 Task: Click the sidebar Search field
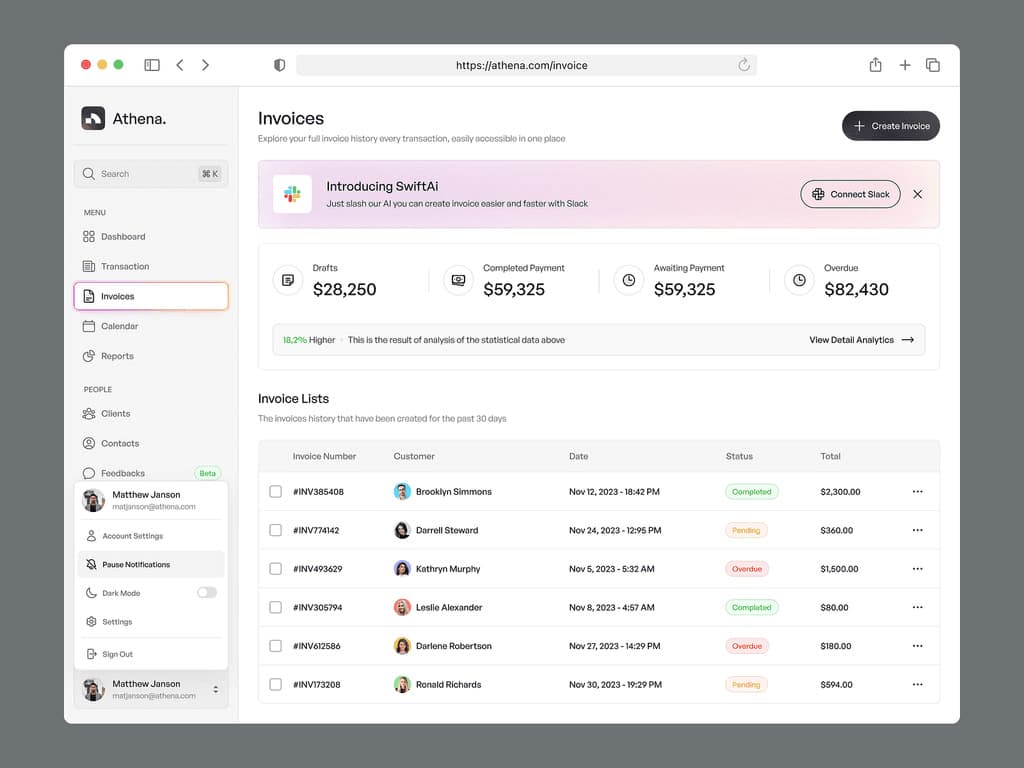pyautogui.click(x=151, y=174)
